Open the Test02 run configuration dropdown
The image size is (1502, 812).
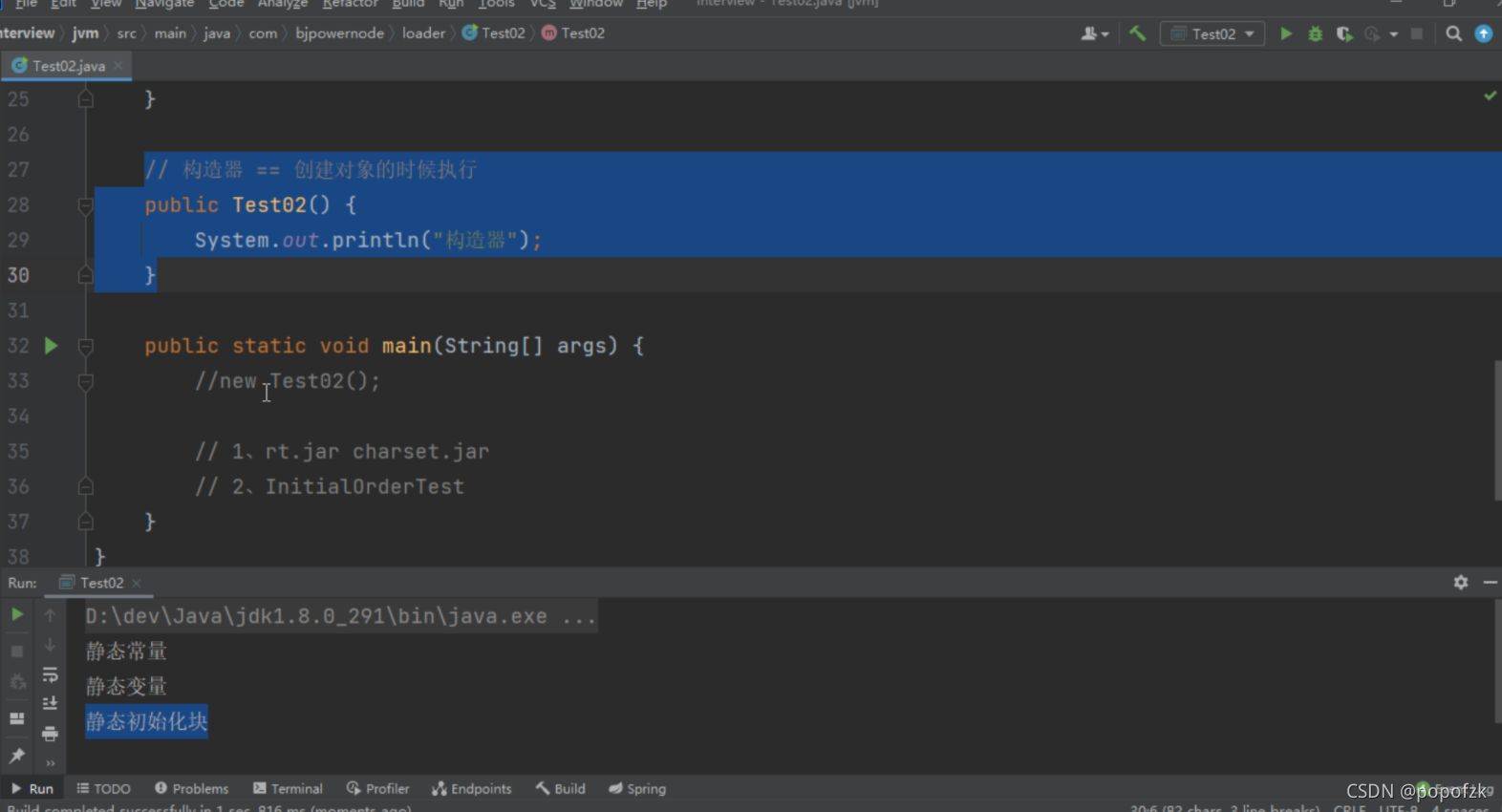(1212, 34)
